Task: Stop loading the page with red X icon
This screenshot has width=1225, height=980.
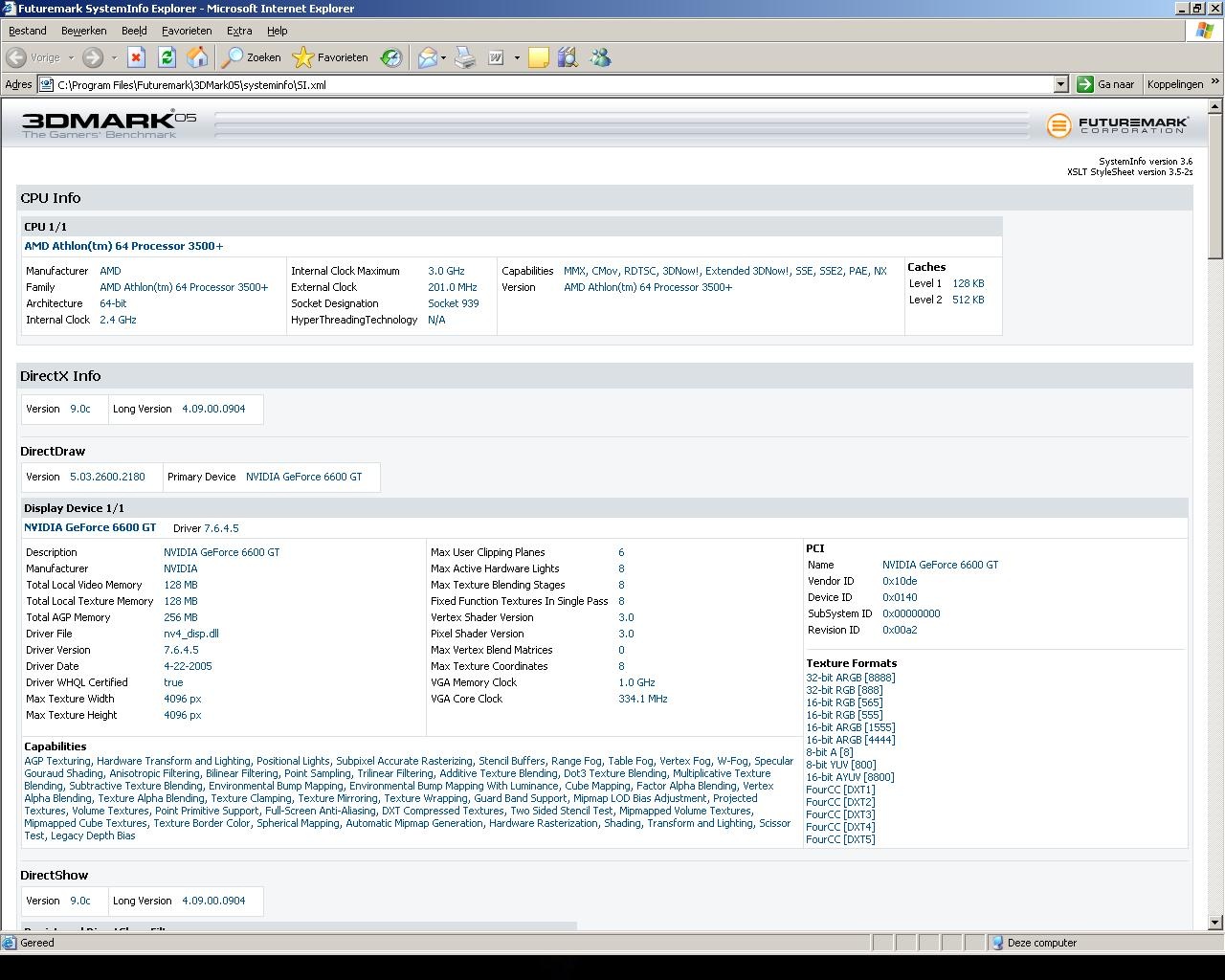Action: (136, 57)
